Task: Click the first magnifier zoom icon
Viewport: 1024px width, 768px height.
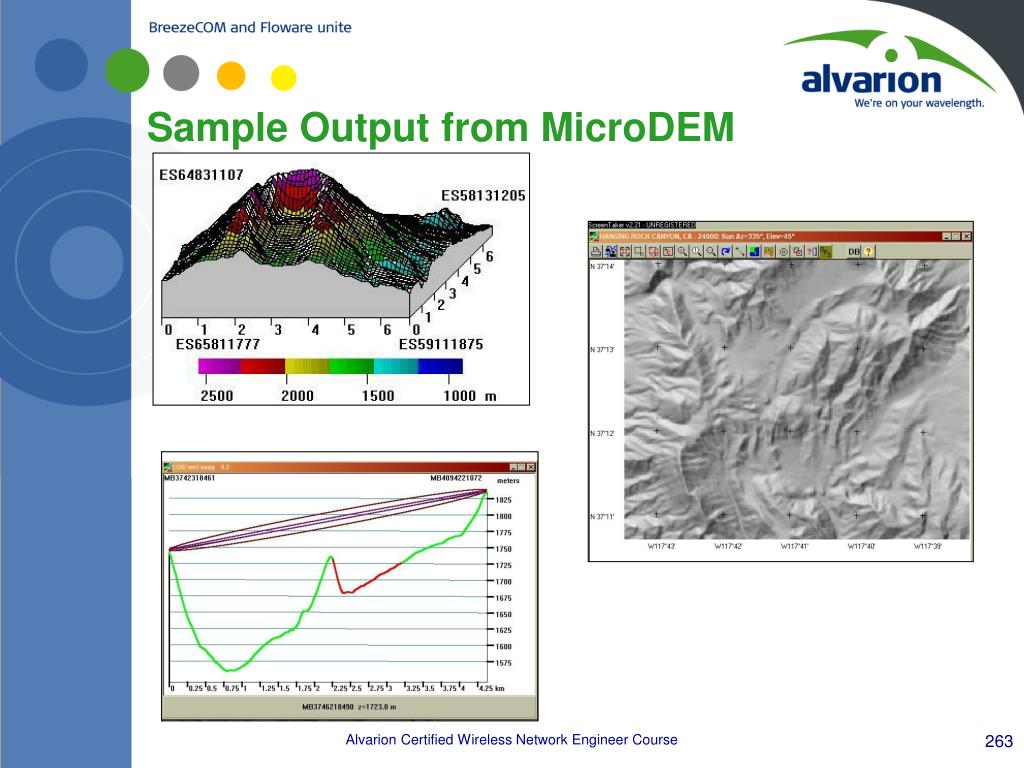Action: (x=682, y=251)
